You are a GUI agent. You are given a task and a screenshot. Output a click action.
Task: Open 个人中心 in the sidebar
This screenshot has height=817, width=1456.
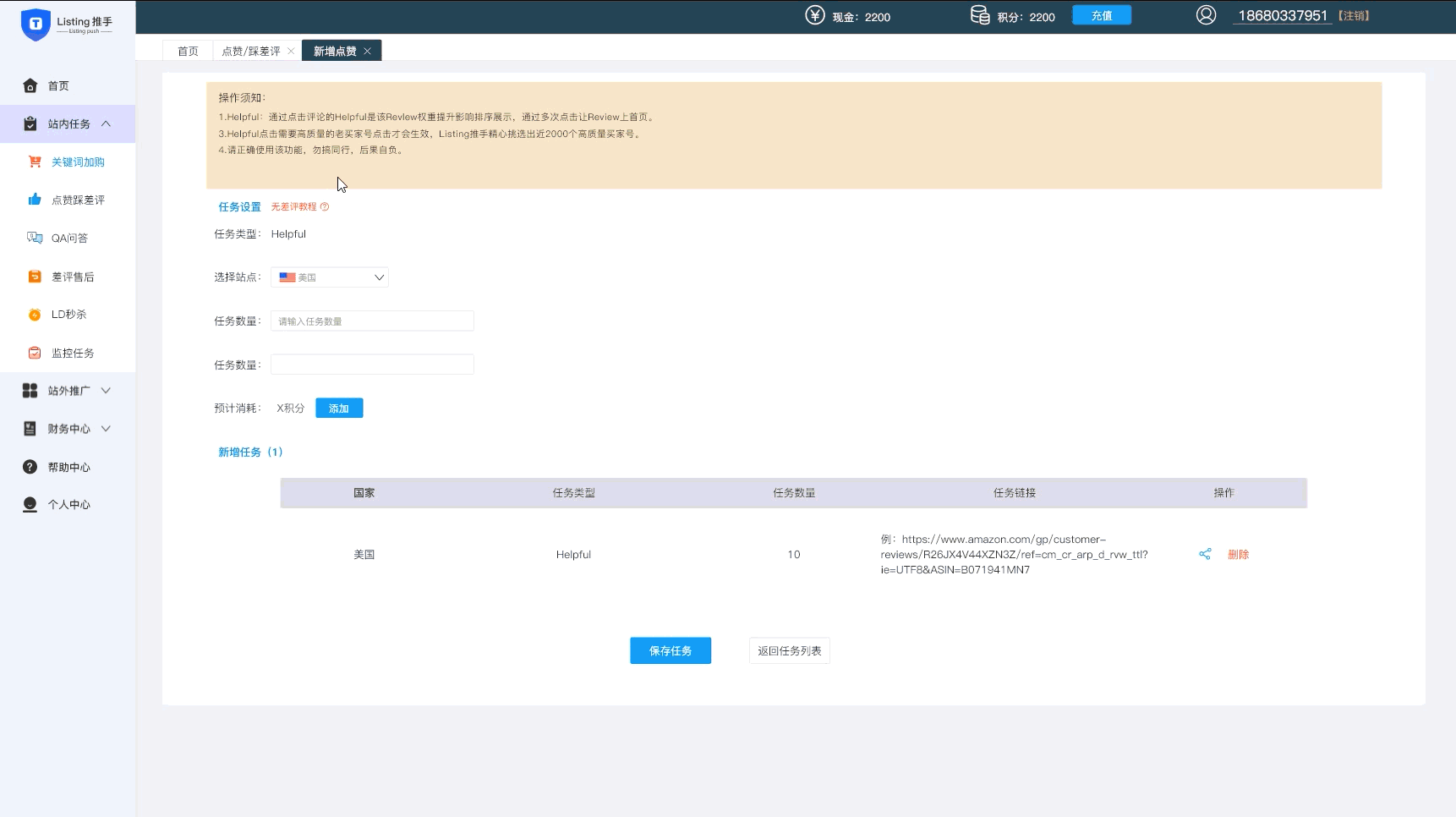(x=68, y=505)
